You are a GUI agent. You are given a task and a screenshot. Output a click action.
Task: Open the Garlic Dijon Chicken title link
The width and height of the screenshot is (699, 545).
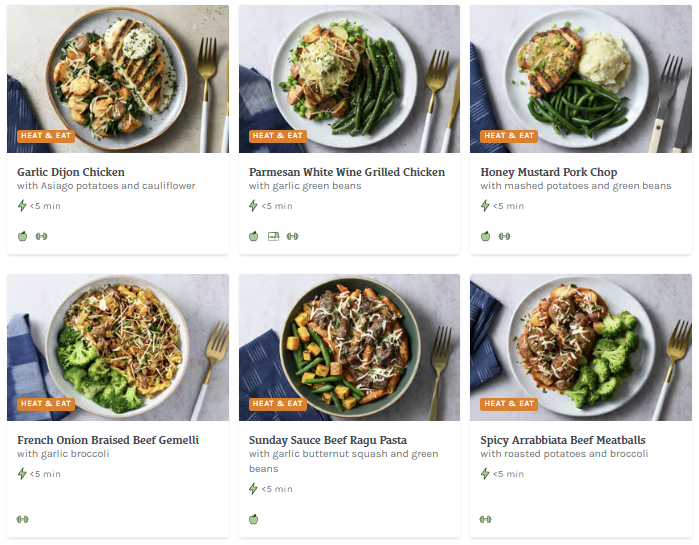[x=71, y=172]
